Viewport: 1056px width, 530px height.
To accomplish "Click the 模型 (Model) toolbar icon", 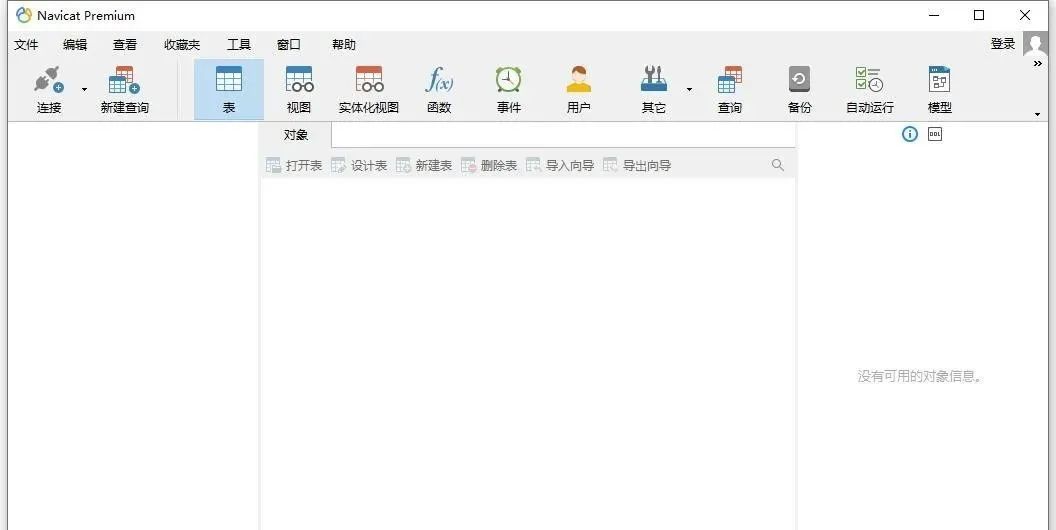I will 939,81.
